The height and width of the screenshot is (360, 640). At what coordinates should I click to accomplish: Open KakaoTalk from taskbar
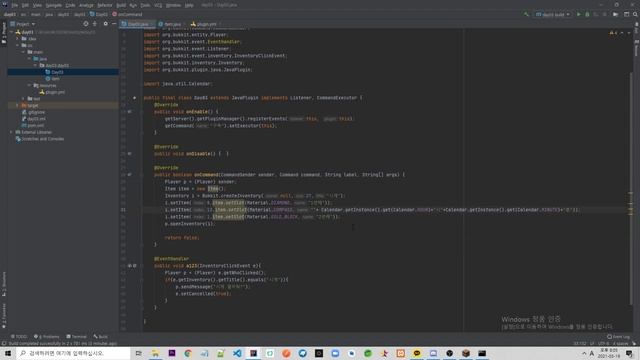[417, 353]
